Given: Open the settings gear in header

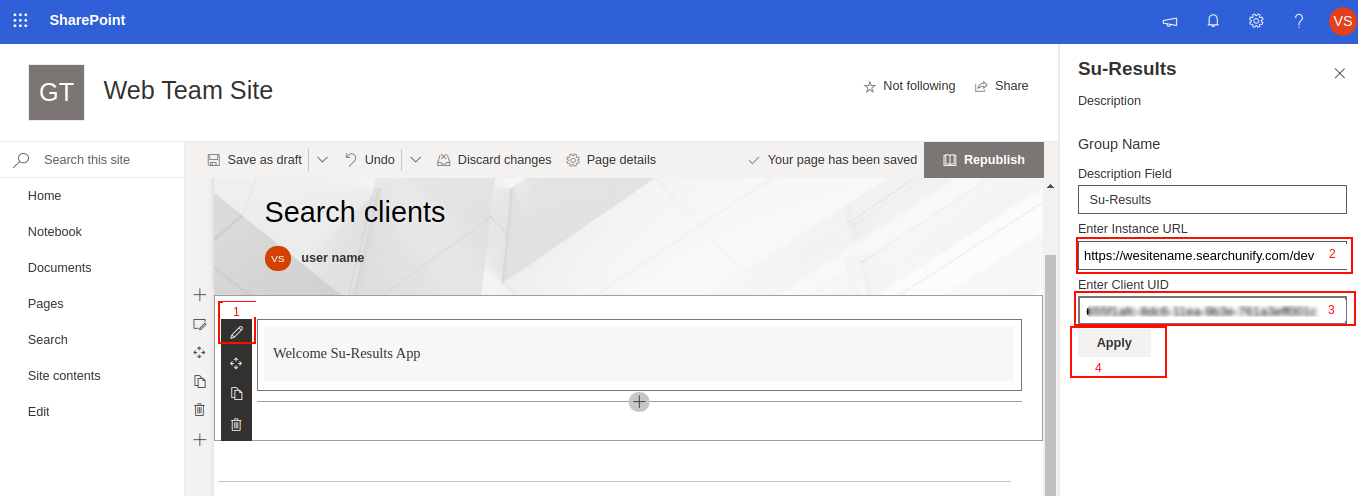Looking at the screenshot, I should point(1256,21).
